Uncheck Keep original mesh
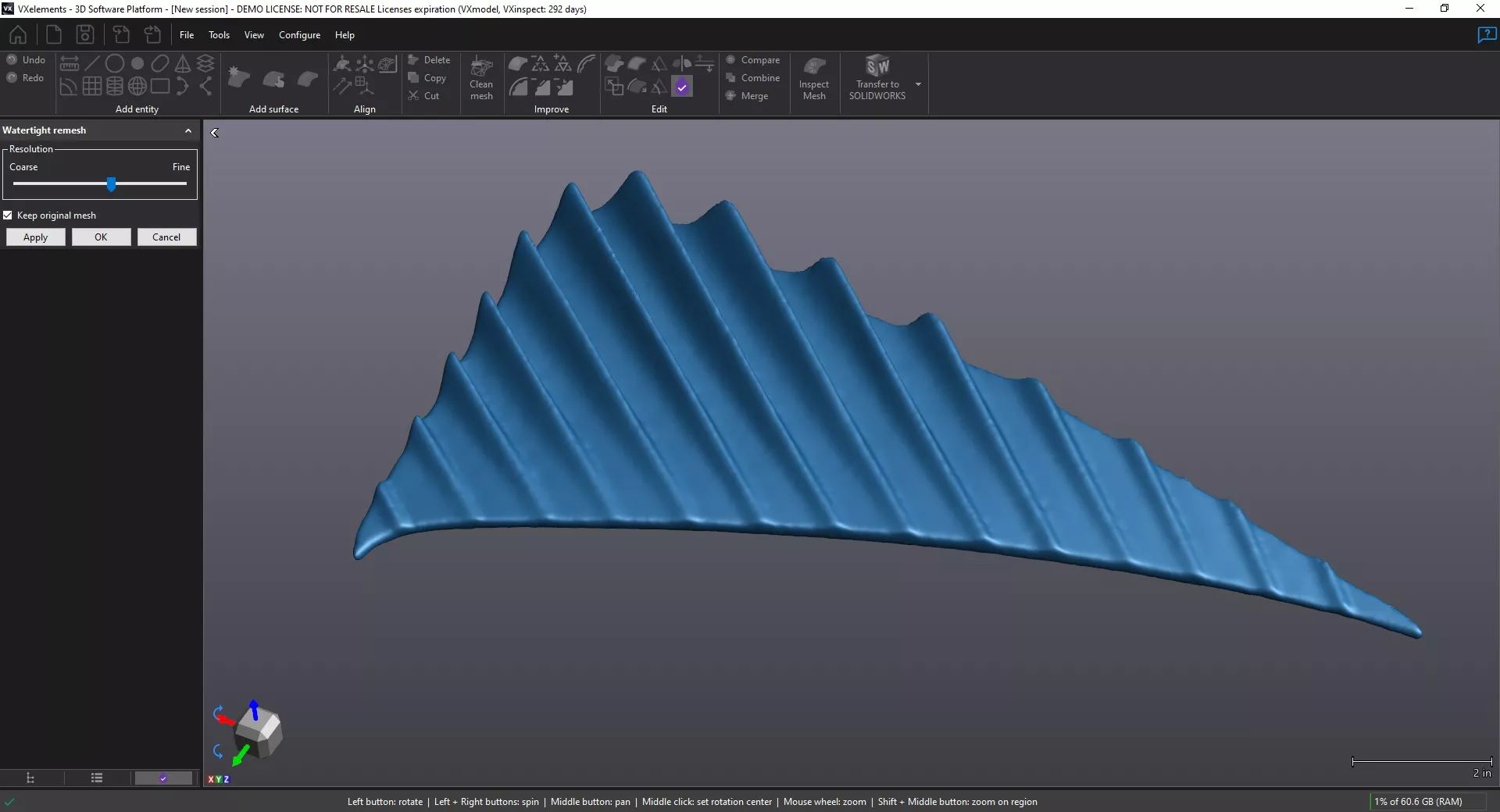Image resolution: width=1500 pixels, height=812 pixels. pyautogui.click(x=9, y=215)
